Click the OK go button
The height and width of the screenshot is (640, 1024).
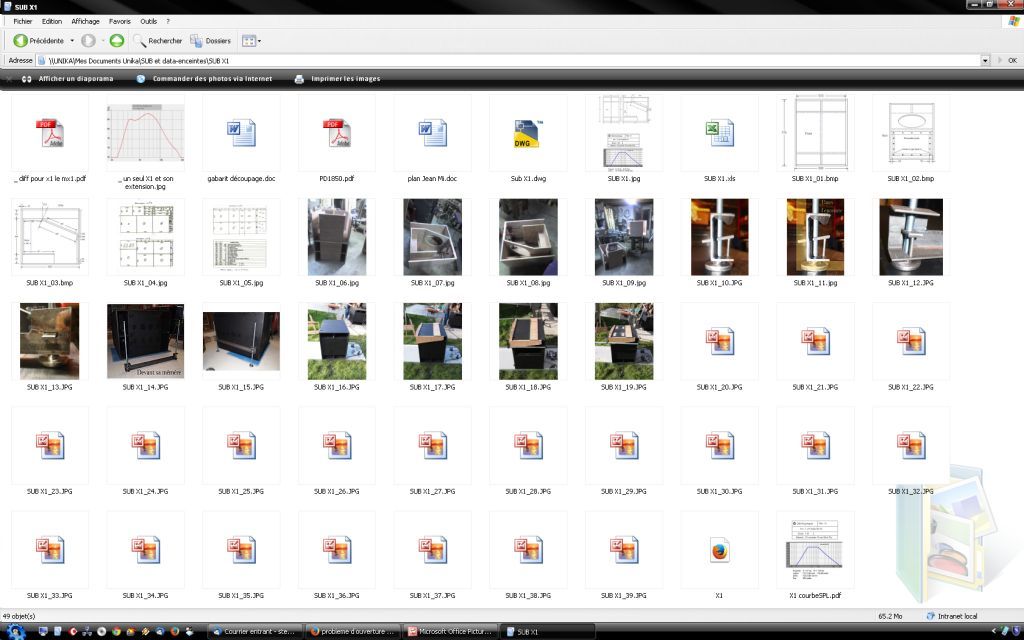pos(1008,61)
